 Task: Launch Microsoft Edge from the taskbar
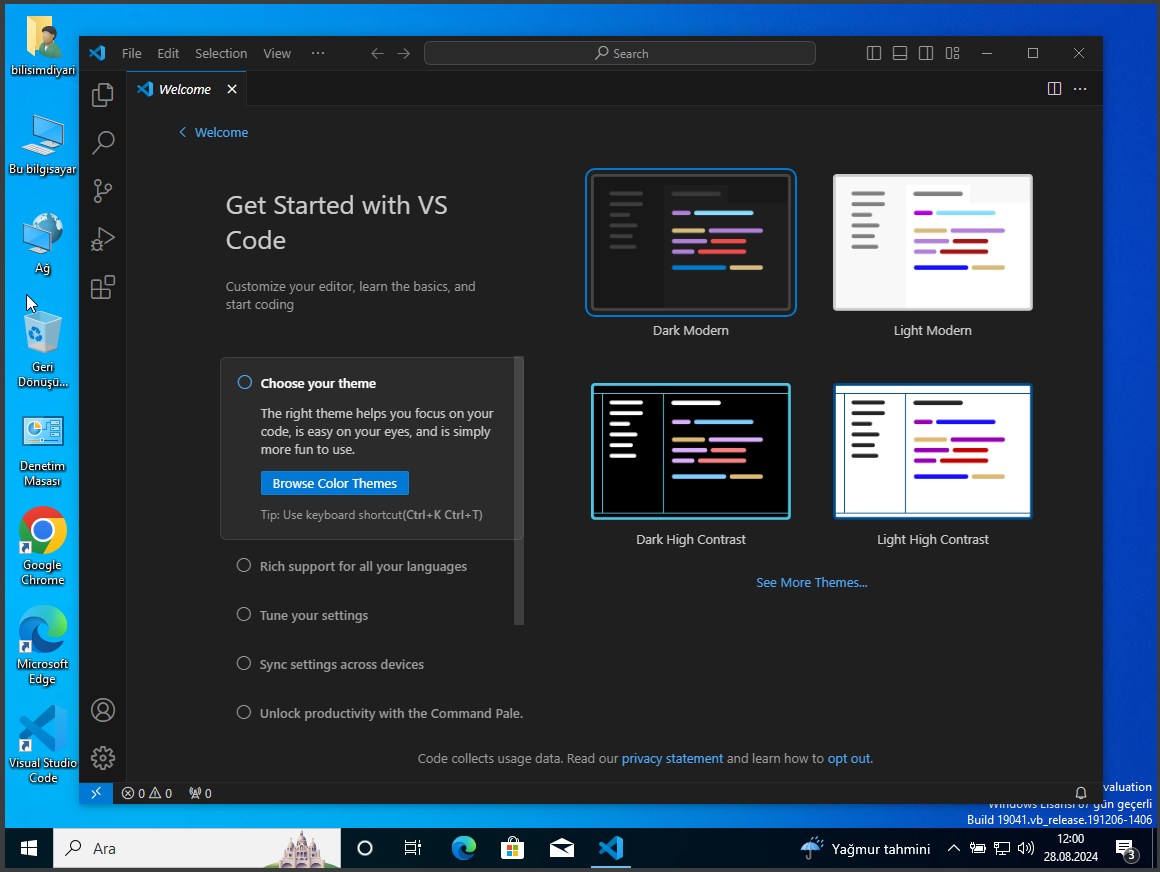464,848
